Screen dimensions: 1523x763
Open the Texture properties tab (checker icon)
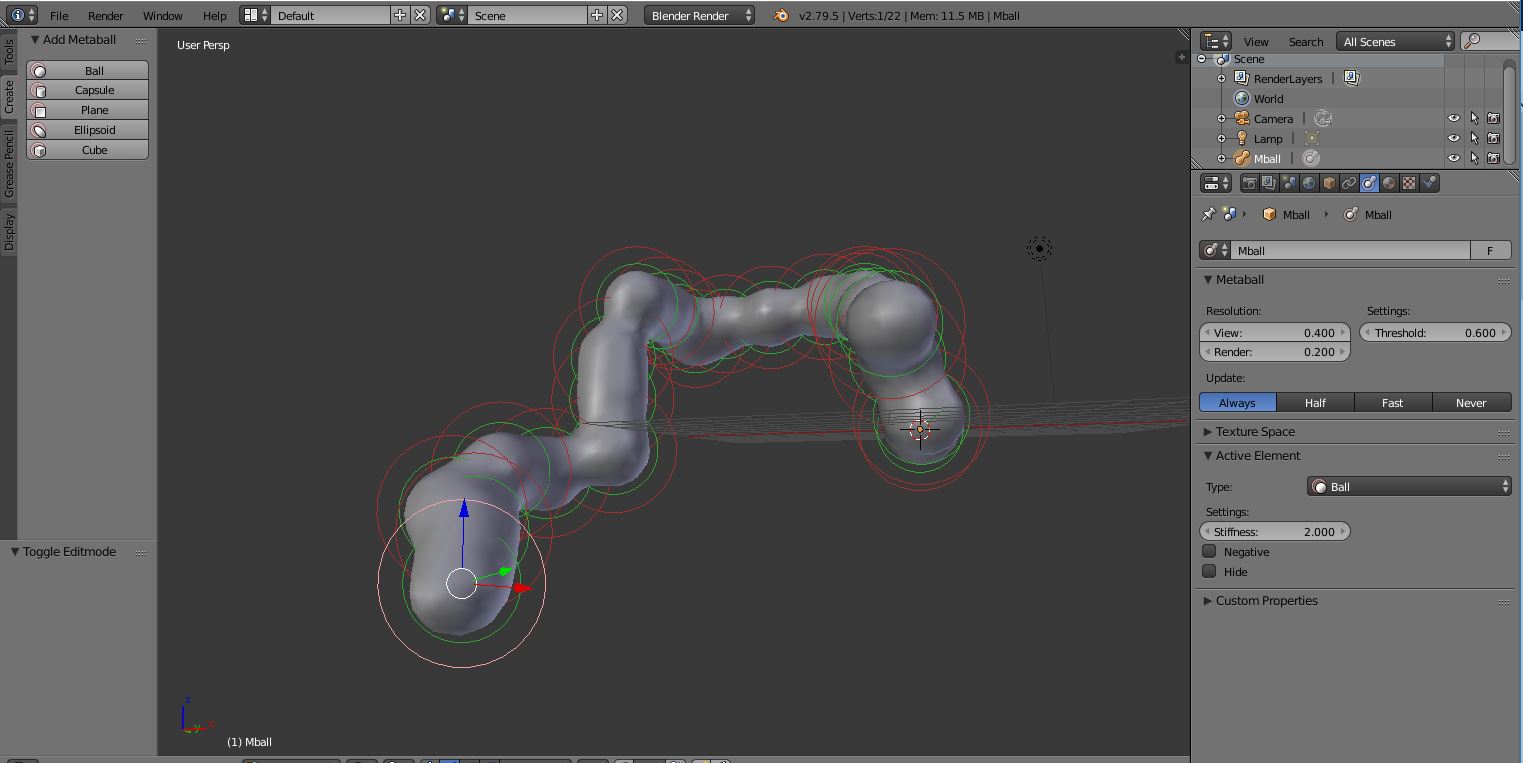tap(1409, 183)
